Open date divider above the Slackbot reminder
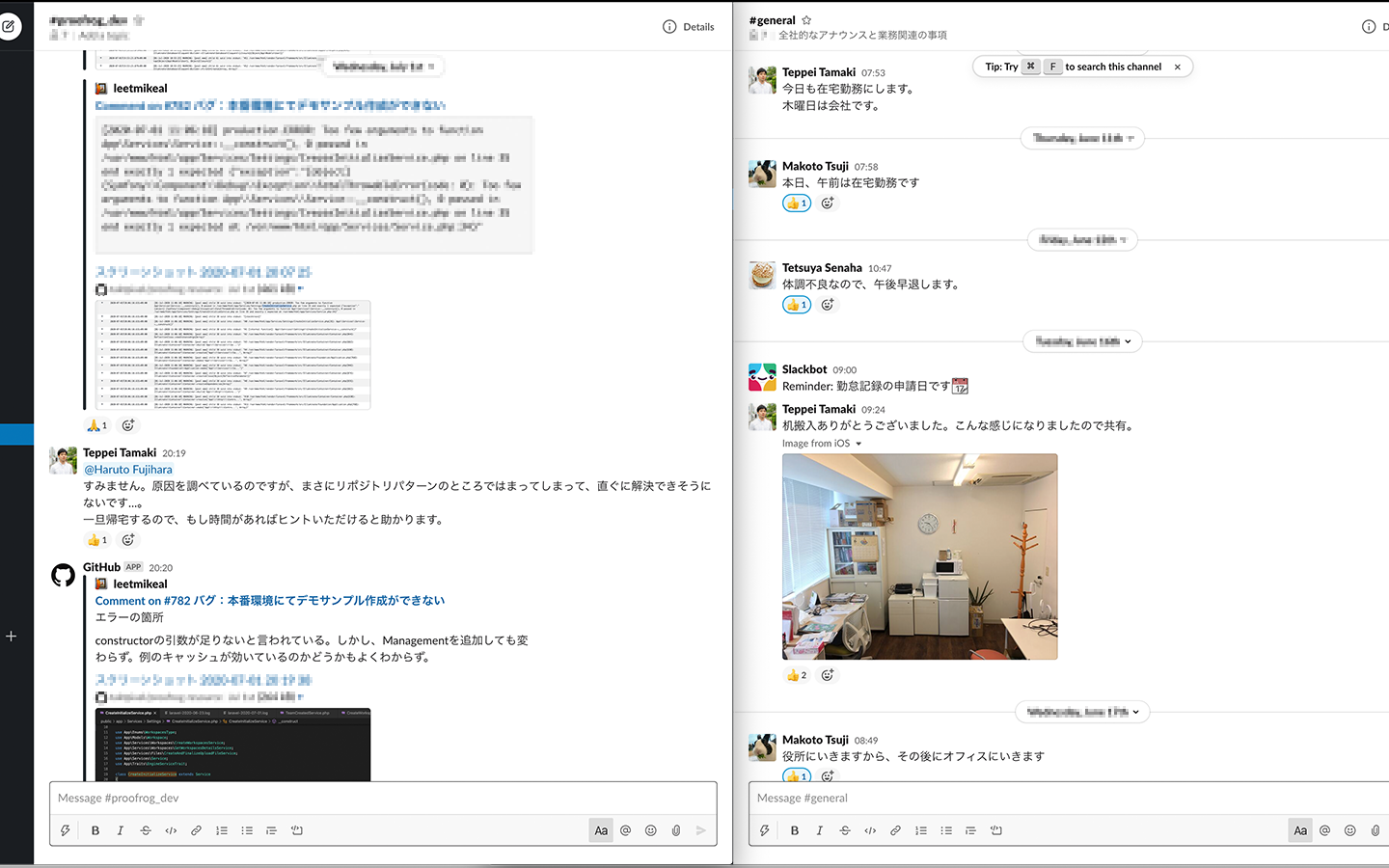This screenshot has height=868, width=1389. 1082,341
